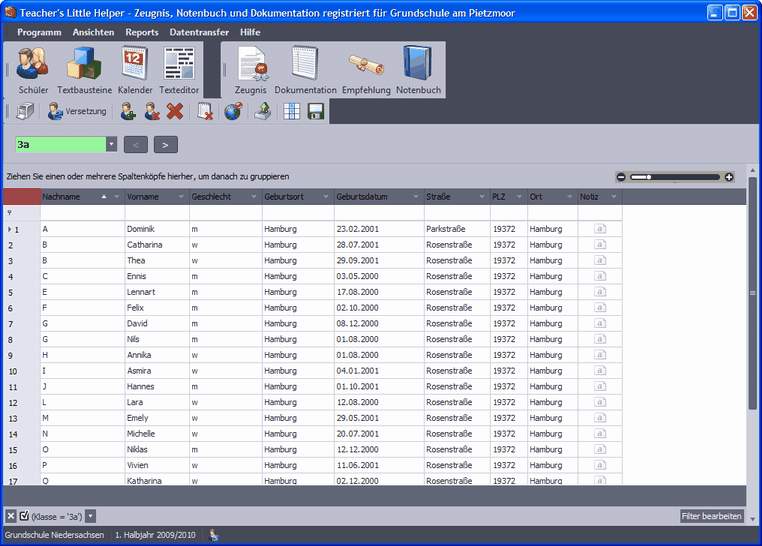Click the floppy disk save icon
762x546 pixels.
click(x=315, y=111)
